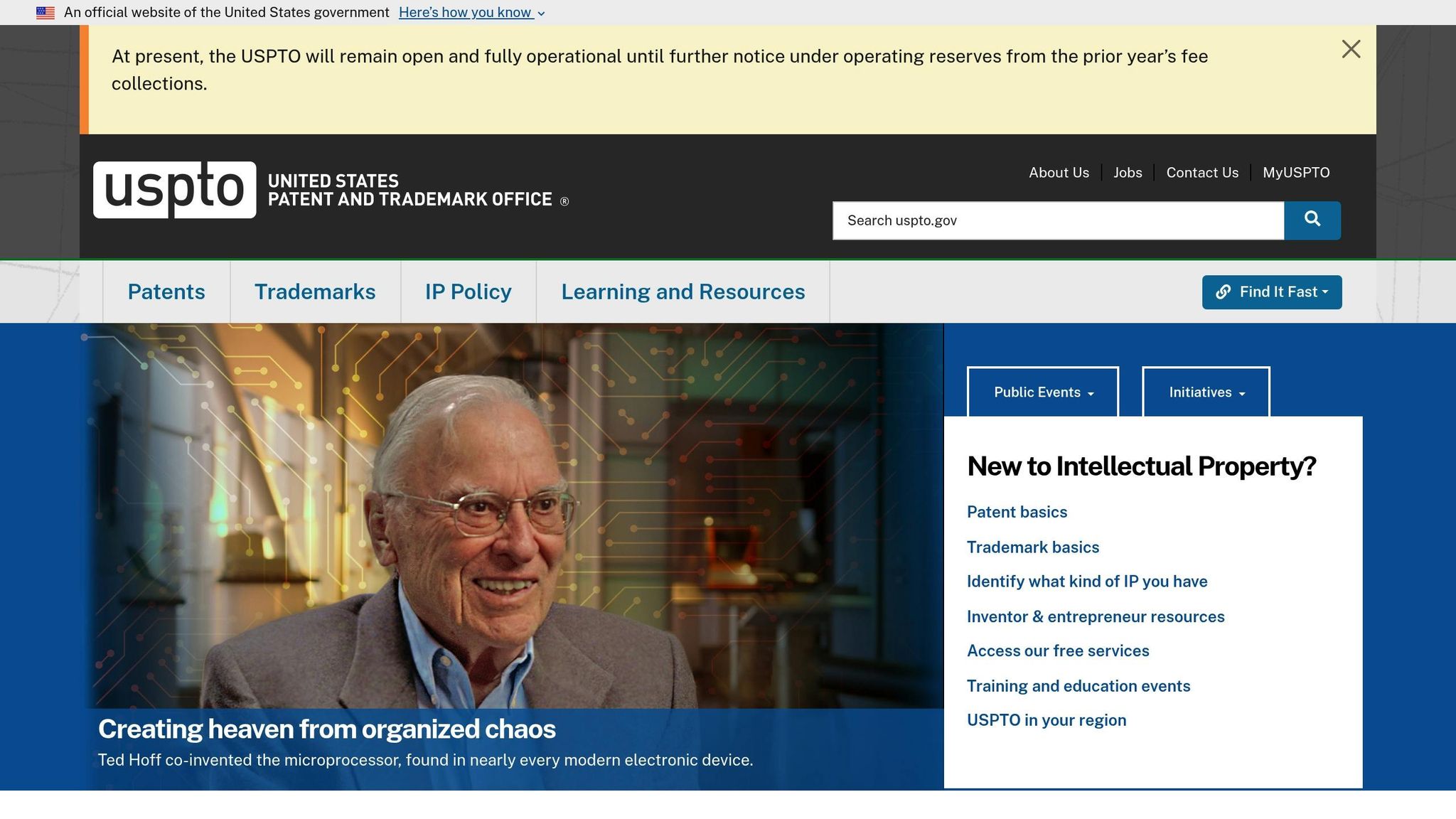This screenshot has height=819, width=1456.
Task: Expand "Here's how you know" disclosure
Action: (x=471, y=13)
